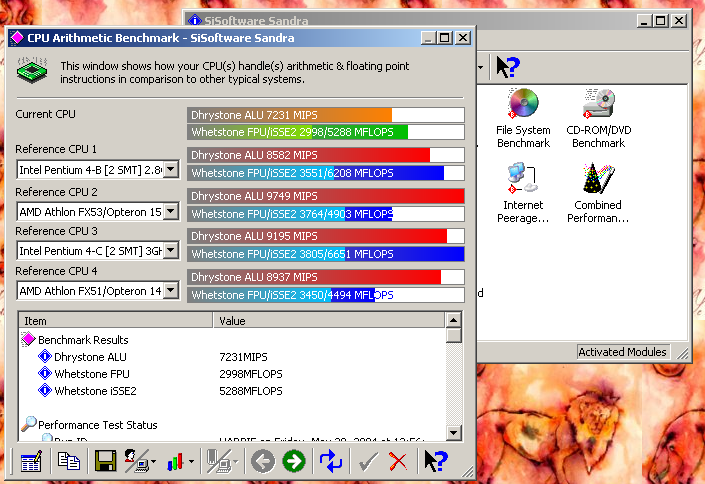Open the dropdown arrow left of Sandra help icon
This screenshot has width=705, height=484.
(x=481, y=67)
